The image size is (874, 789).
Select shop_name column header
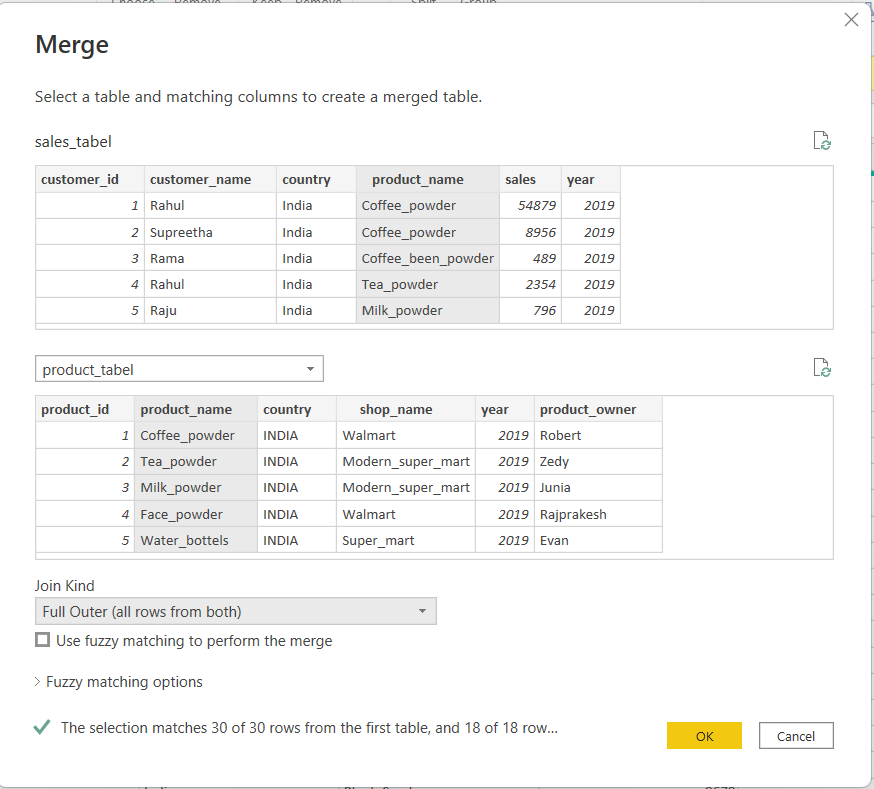[396, 410]
